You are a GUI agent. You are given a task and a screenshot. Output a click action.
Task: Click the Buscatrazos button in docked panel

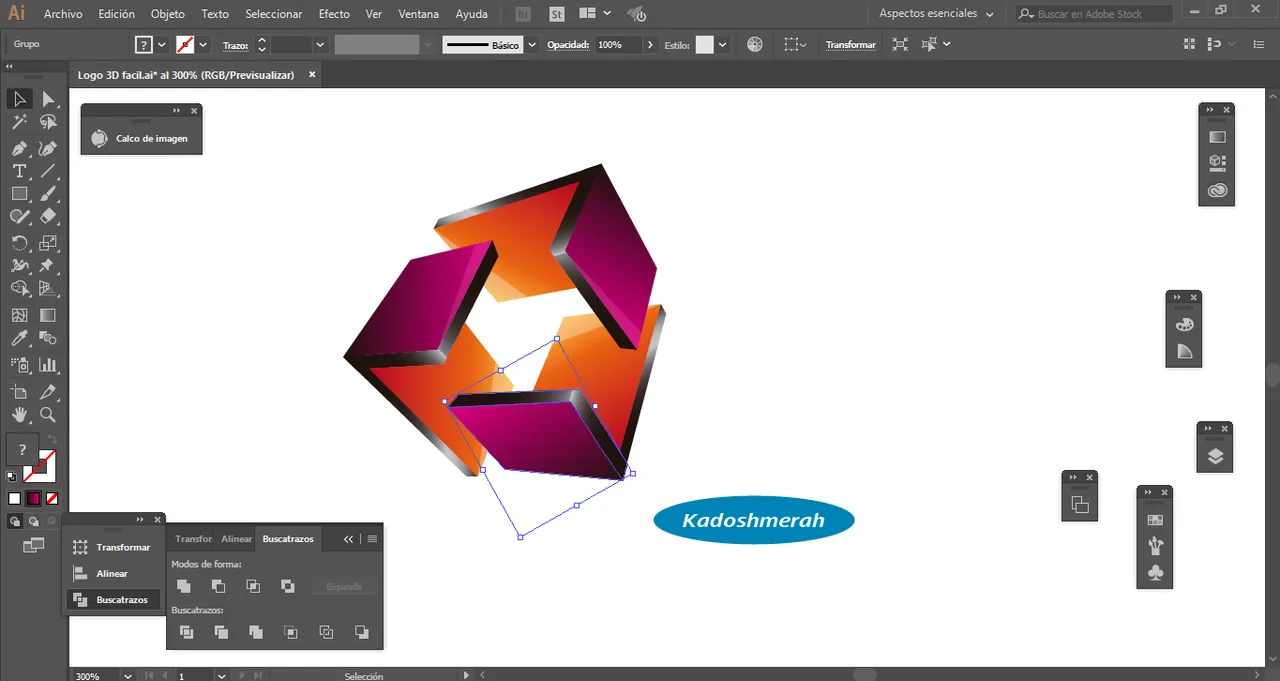pos(112,600)
